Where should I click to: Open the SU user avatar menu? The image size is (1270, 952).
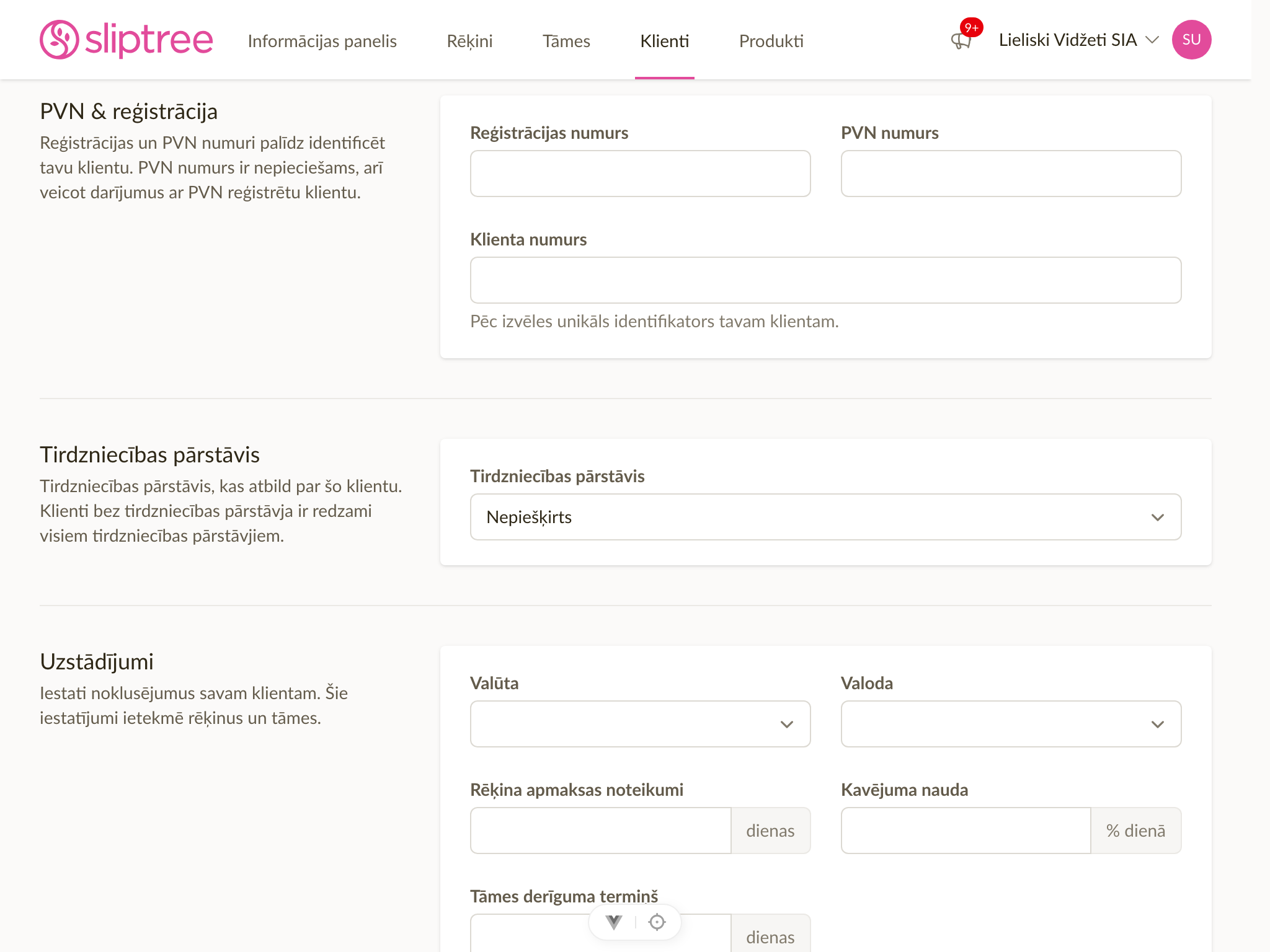click(x=1191, y=40)
